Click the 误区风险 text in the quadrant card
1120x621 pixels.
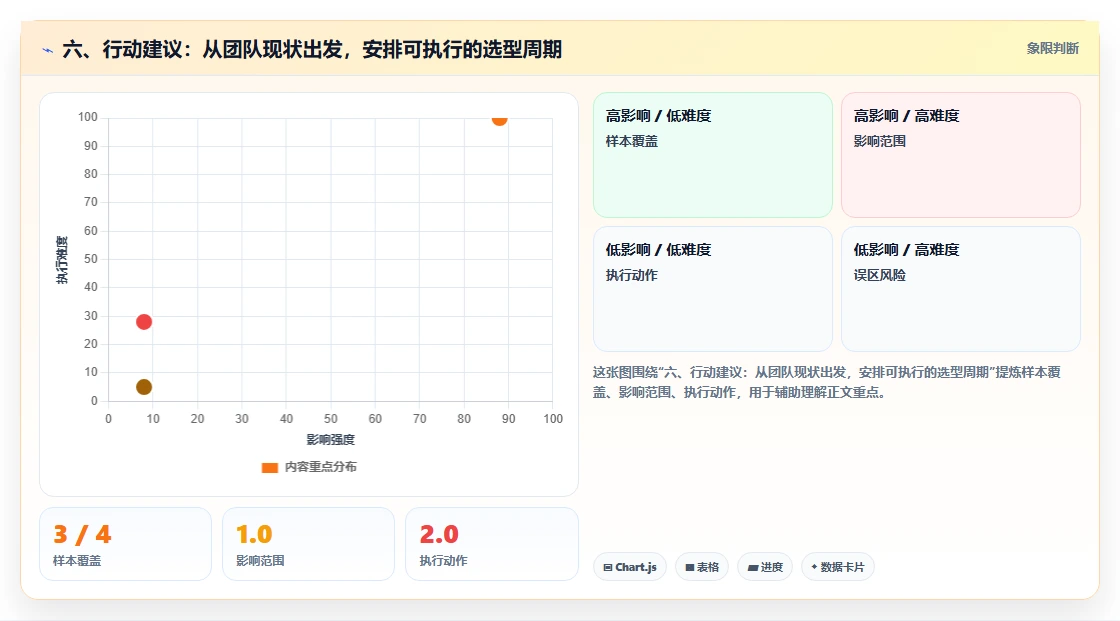click(x=879, y=275)
